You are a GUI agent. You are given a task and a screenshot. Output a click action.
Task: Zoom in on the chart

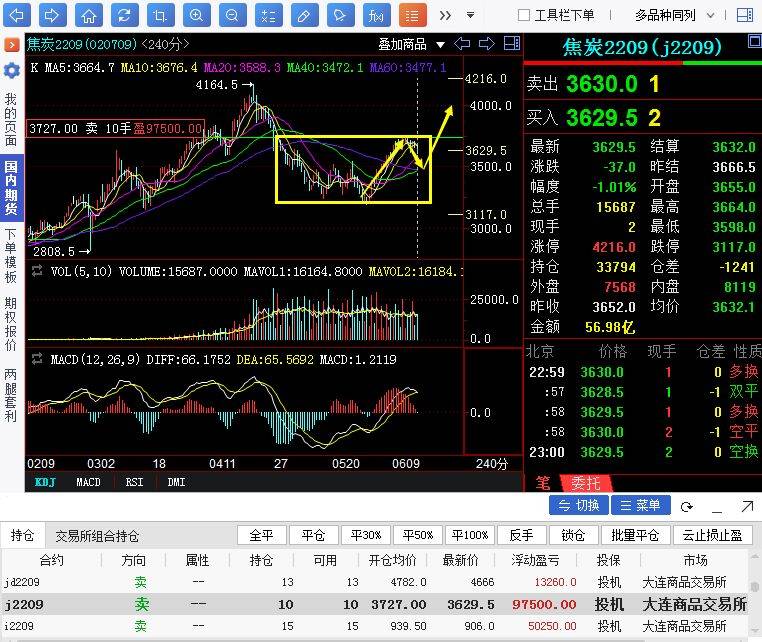click(197, 15)
